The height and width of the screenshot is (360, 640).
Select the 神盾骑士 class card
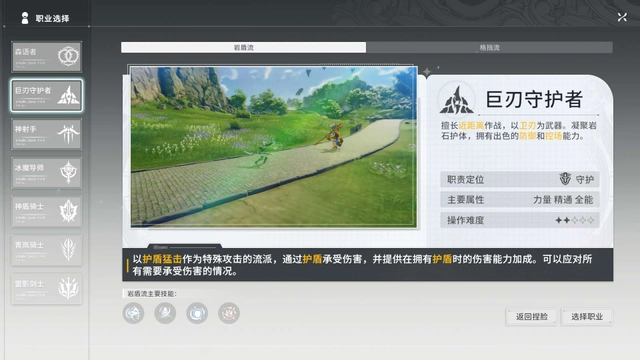(x=47, y=211)
